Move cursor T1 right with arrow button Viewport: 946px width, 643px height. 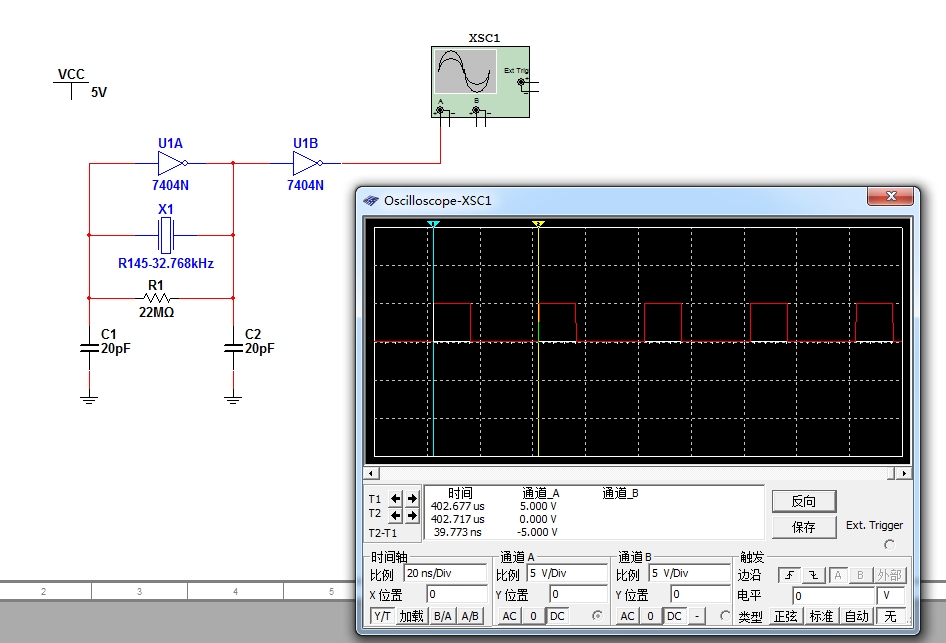click(x=412, y=498)
